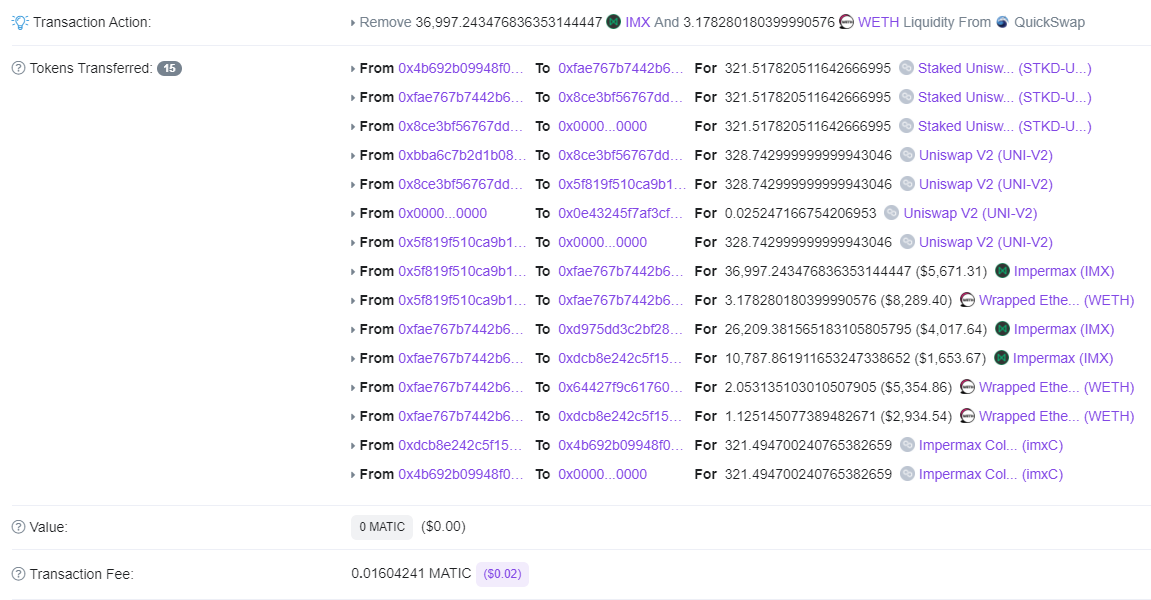Click the QuickSwap protocol icon
This screenshot has height=600, width=1151.
click(x=1000, y=21)
